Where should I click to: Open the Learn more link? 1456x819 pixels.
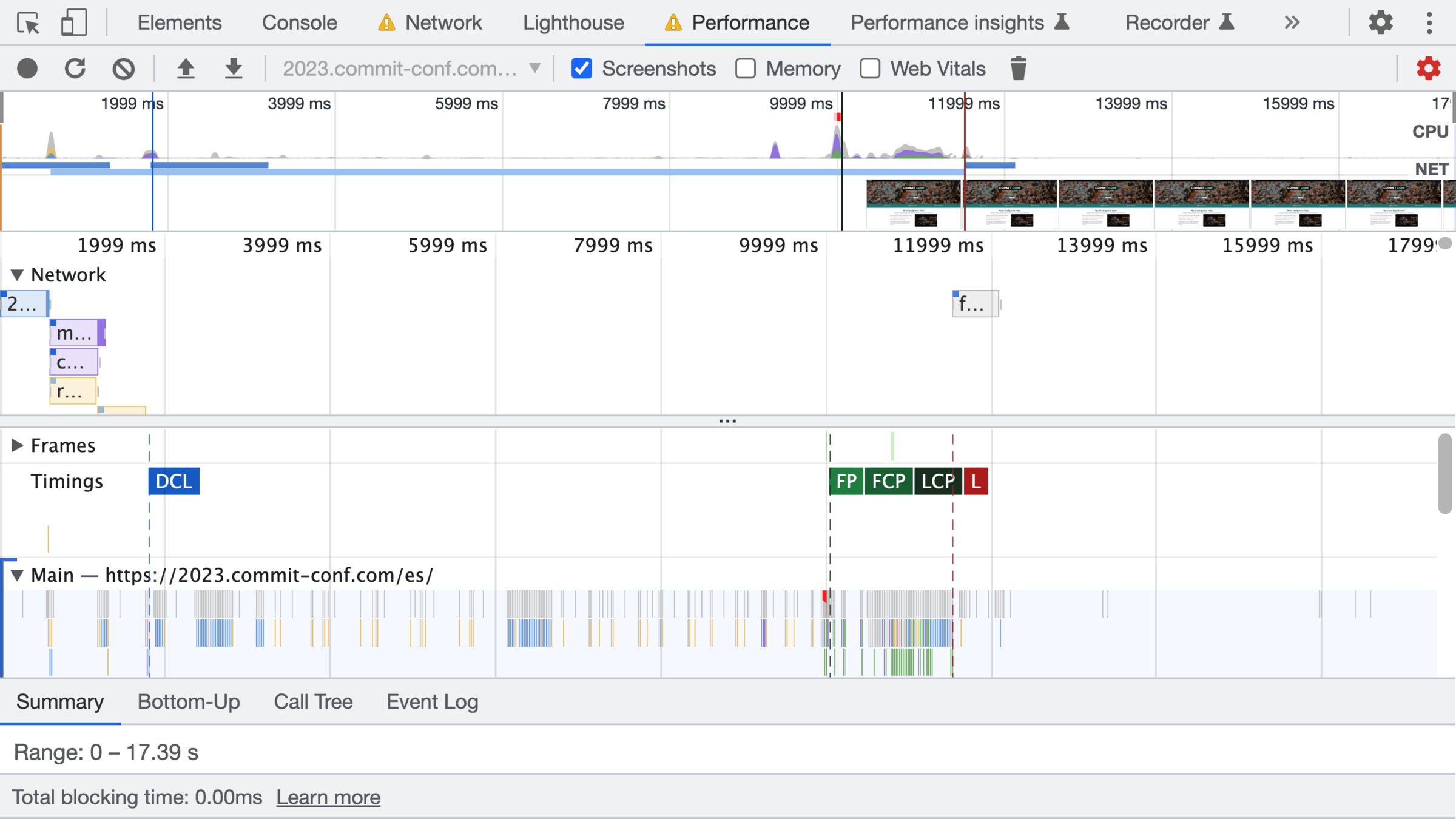point(328,797)
